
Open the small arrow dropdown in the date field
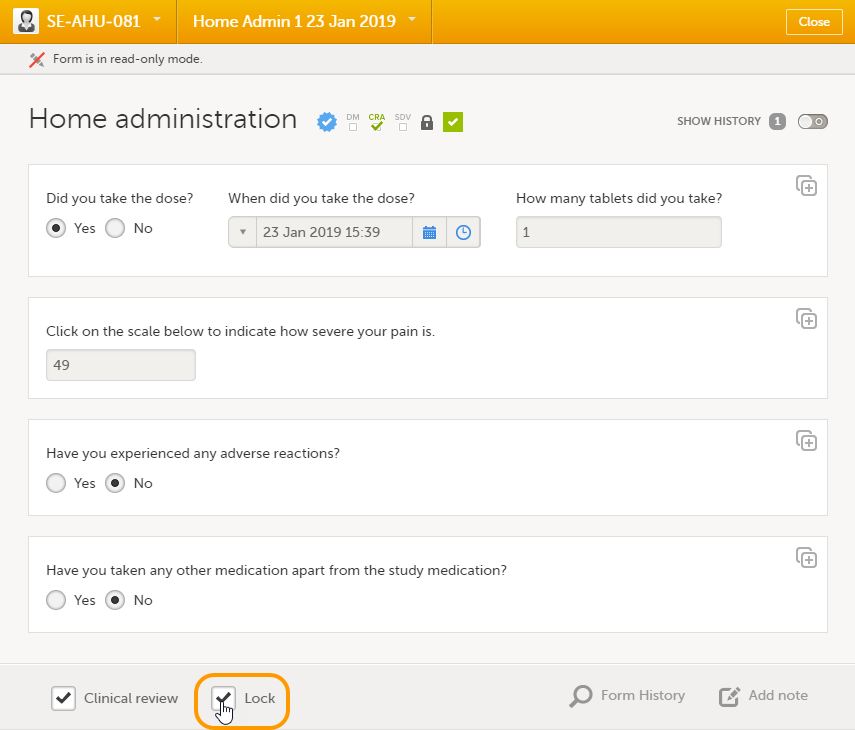(242, 232)
